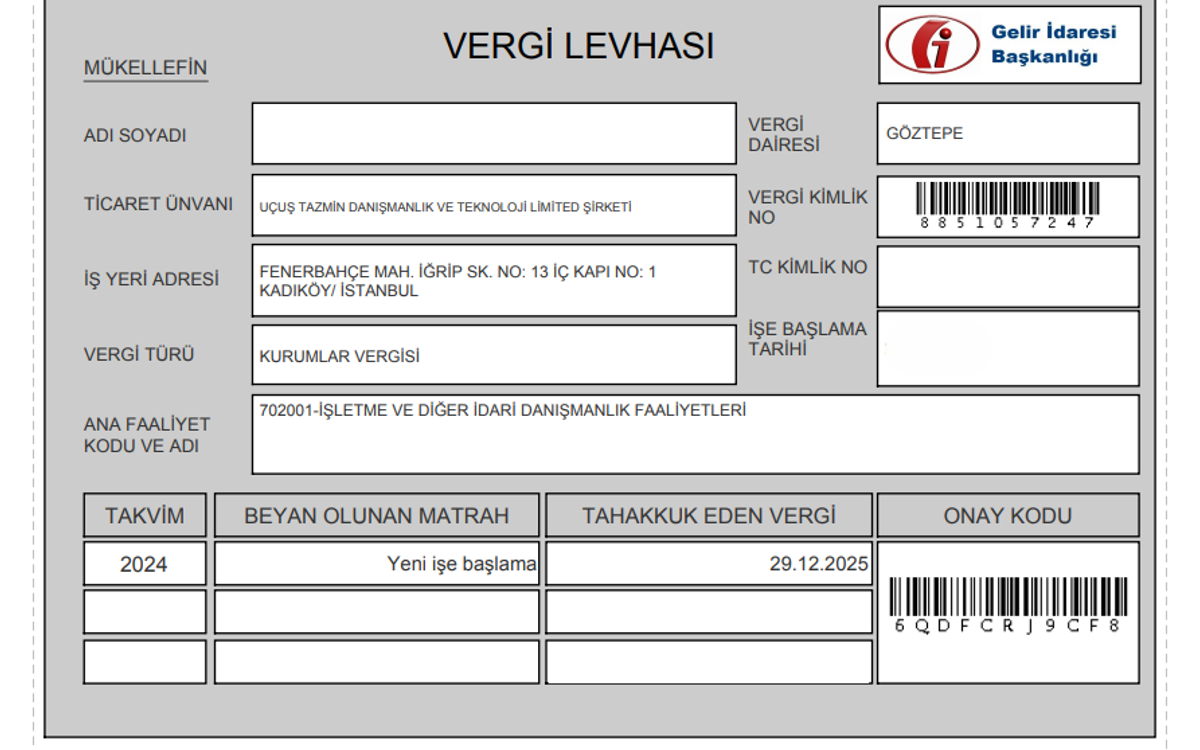Click the VERGİ LEVHASI title
This screenshot has height=750, width=1200.
pyautogui.click(x=579, y=46)
